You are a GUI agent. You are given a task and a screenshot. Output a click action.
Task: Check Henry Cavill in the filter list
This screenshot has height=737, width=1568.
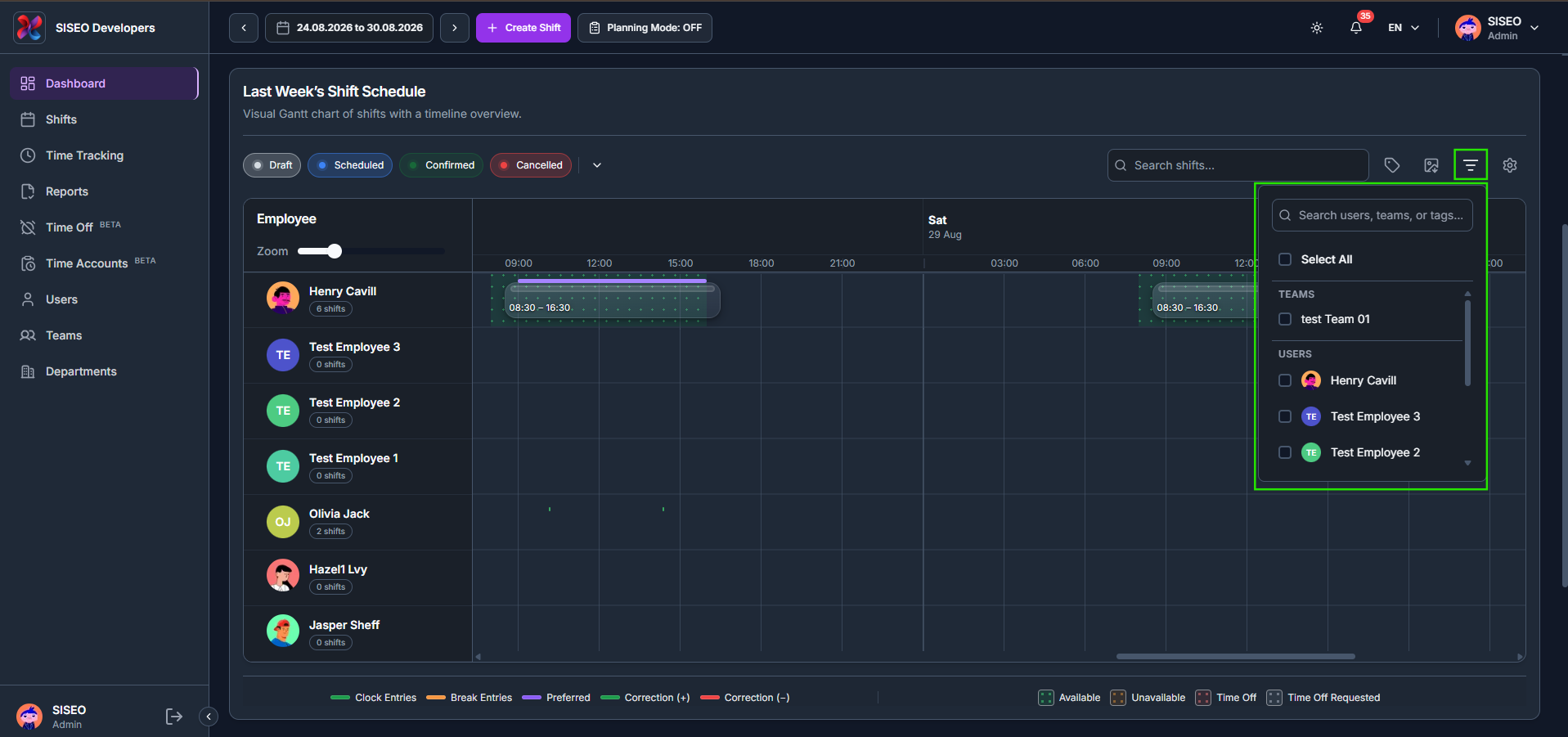[1285, 380]
